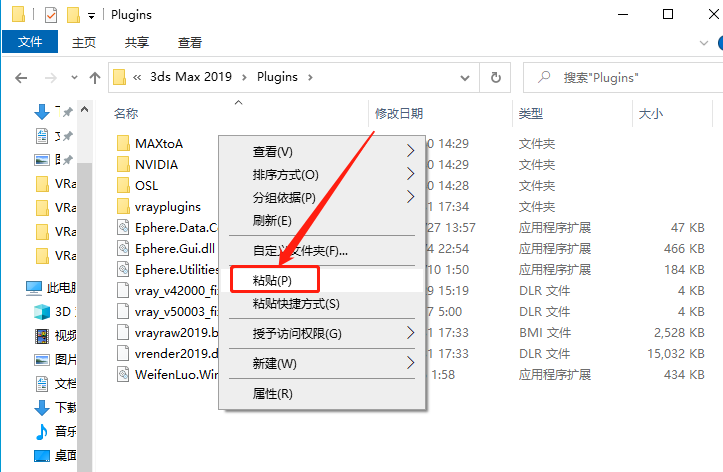The image size is (723, 472).
Task: Open 图片 folder in navigation pane
Action: point(55,360)
